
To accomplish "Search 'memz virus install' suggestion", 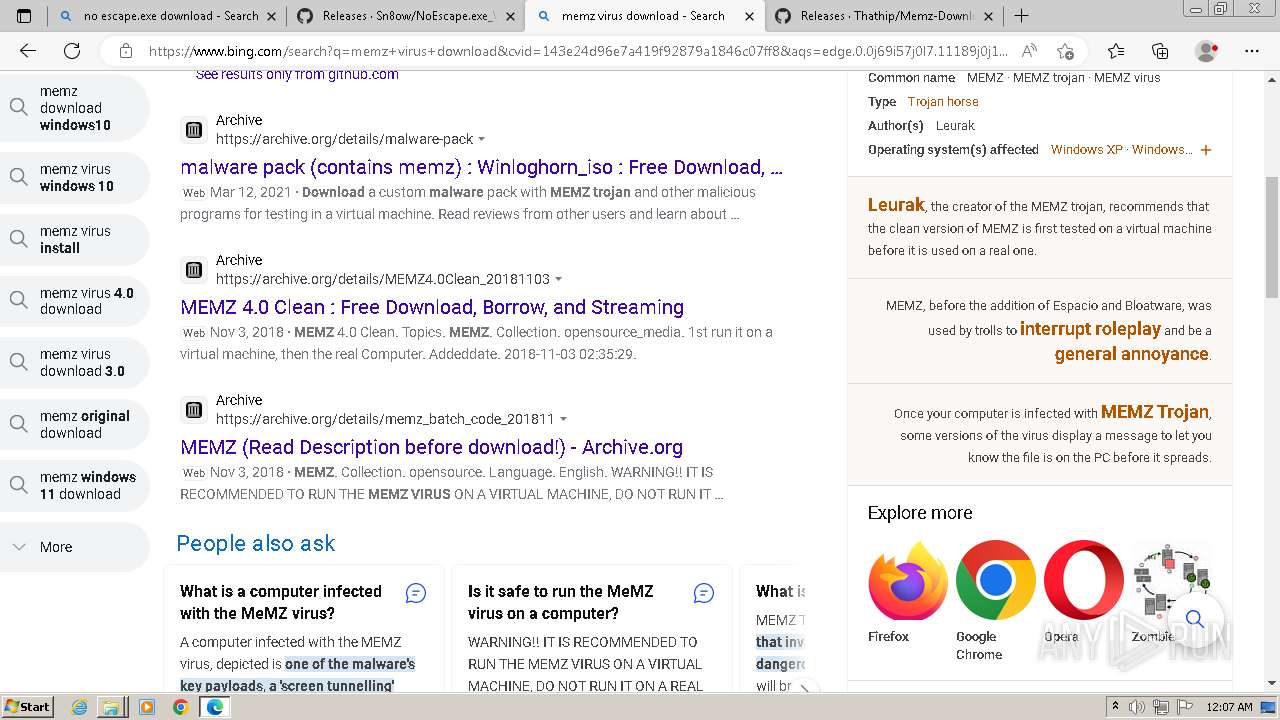I will pos(75,239).
